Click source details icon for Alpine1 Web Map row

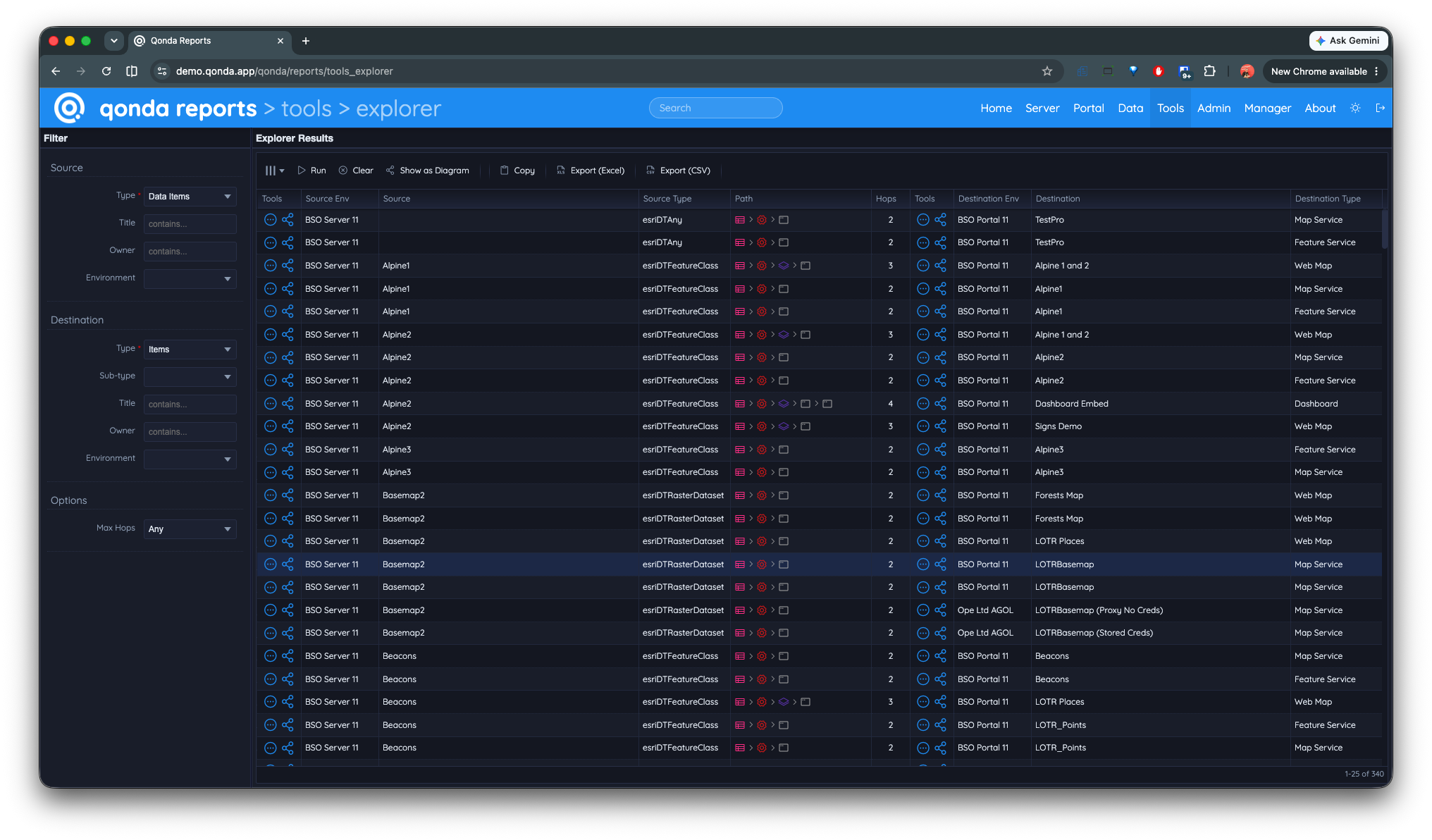click(270, 266)
